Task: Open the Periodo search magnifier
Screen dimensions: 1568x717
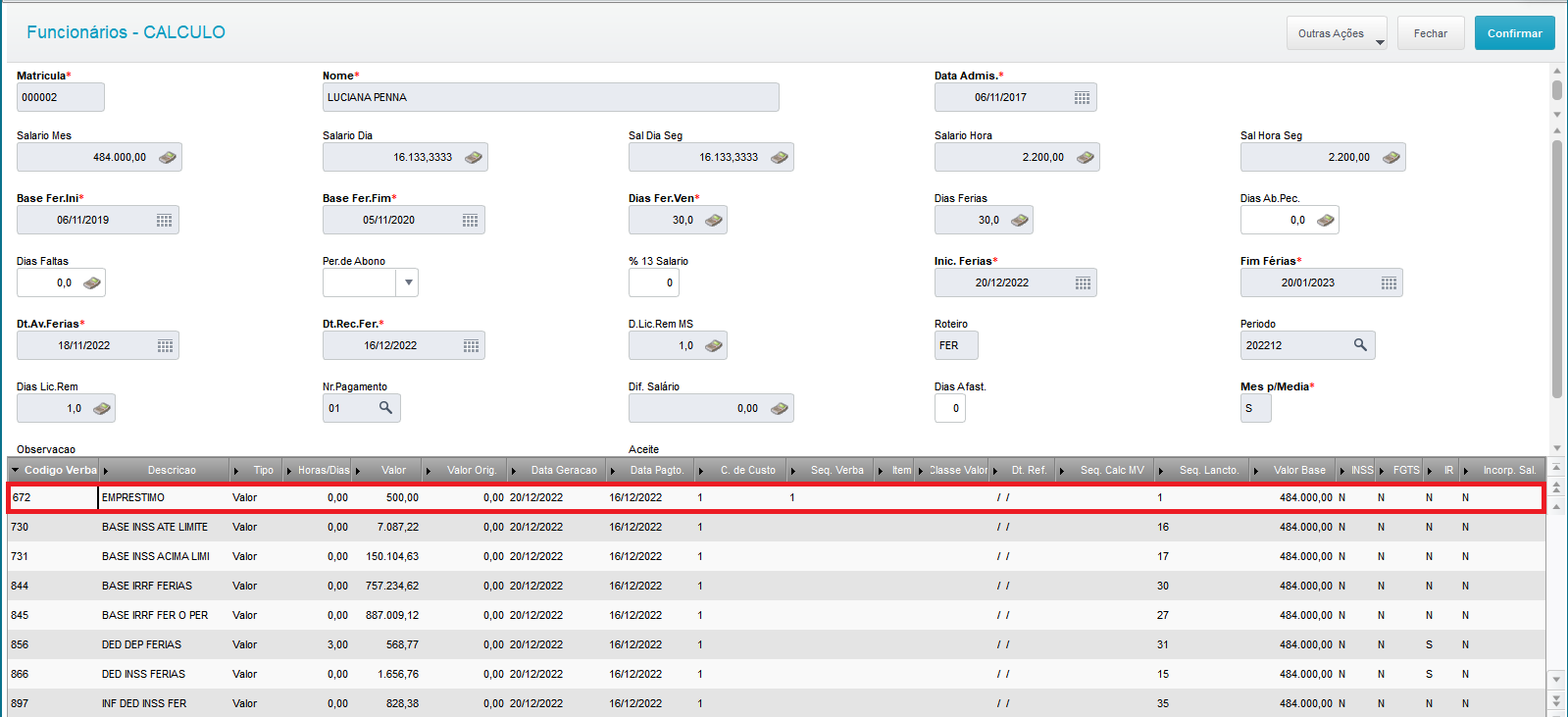Action: coord(1360,345)
